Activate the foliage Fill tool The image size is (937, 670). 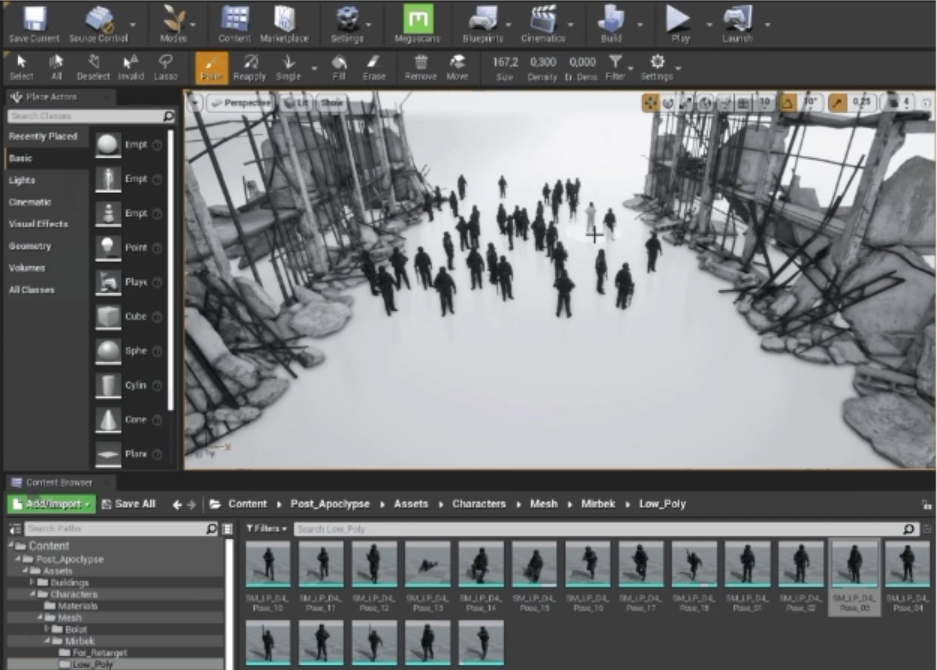click(339, 66)
